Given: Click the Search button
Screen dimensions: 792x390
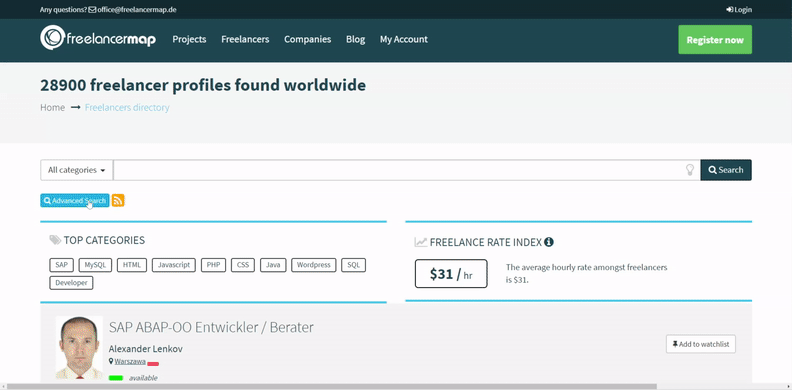Looking at the screenshot, I should [x=726, y=170].
